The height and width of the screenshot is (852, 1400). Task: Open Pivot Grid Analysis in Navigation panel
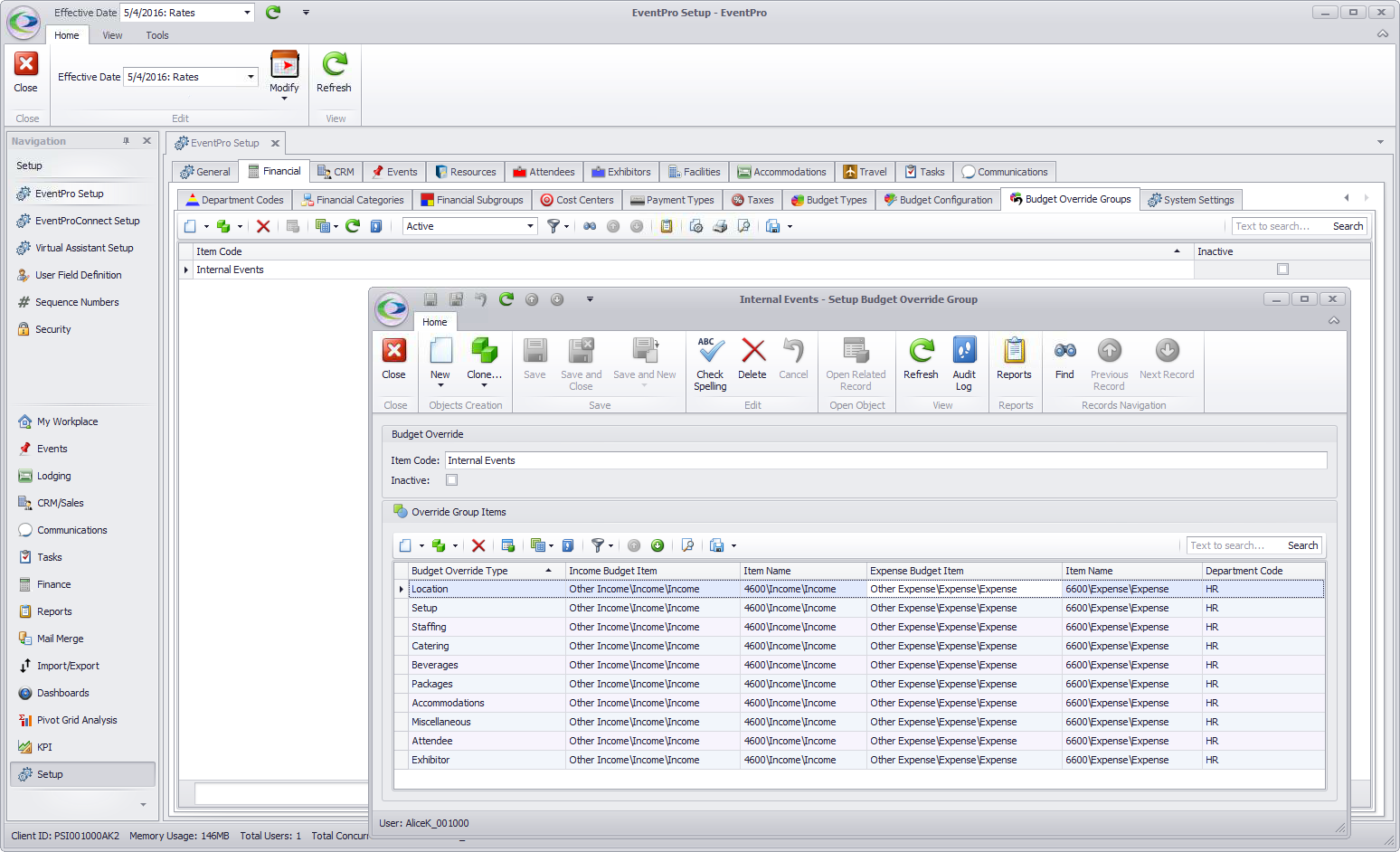[77, 720]
